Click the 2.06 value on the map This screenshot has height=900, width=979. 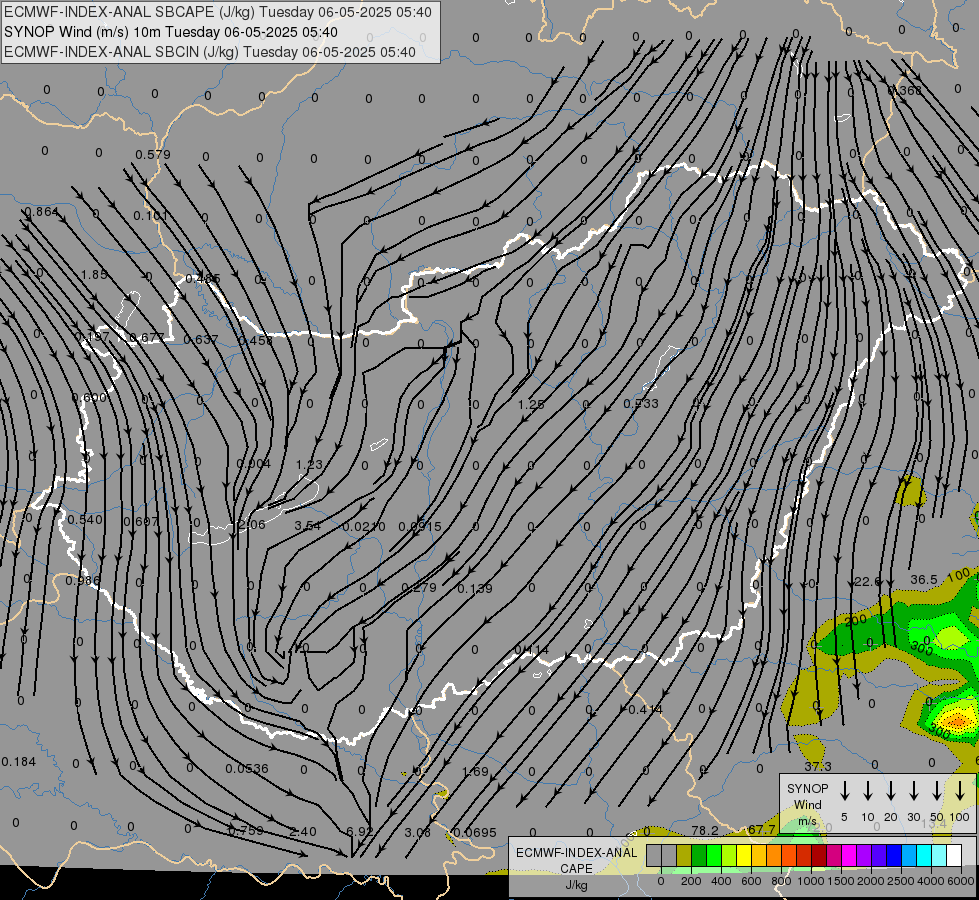click(x=252, y=525)
